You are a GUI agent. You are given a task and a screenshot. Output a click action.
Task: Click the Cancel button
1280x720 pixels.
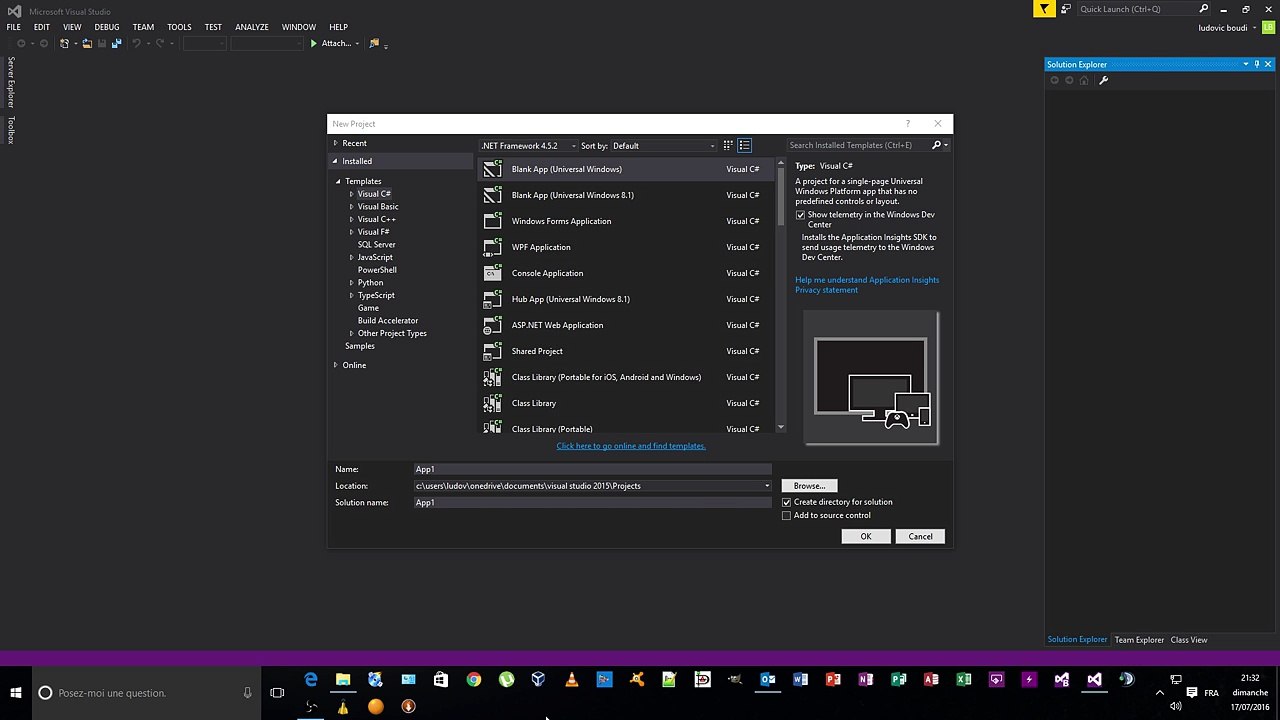(x=920, y=537)
